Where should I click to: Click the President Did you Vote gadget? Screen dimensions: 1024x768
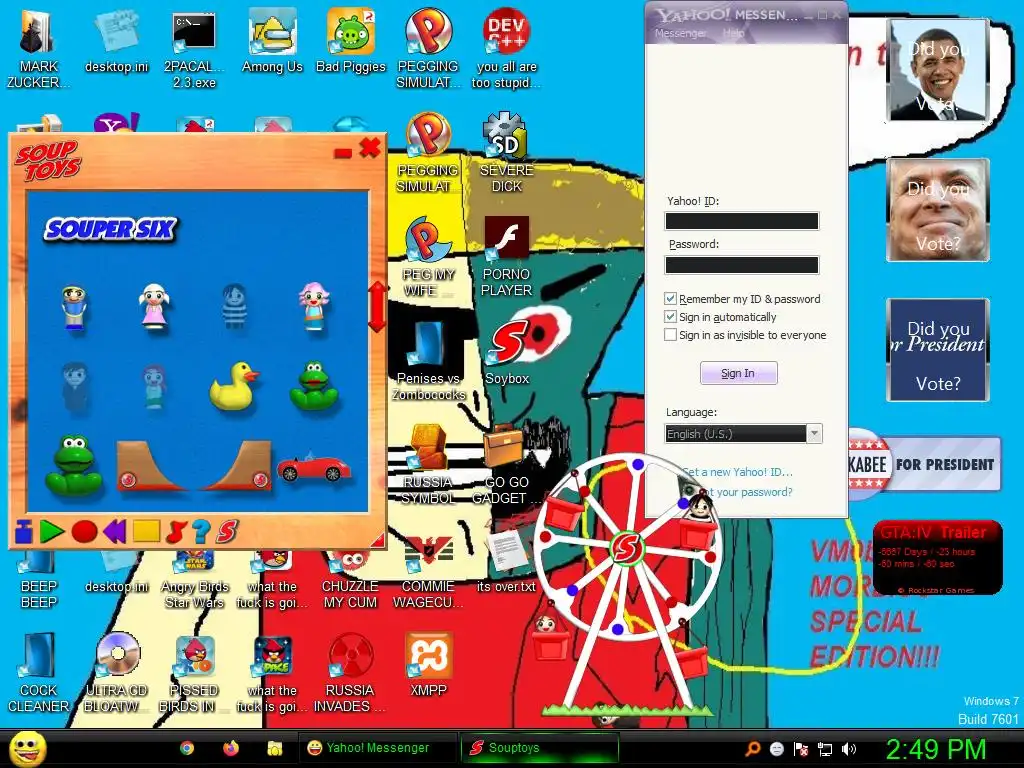[x=938, y=349]
